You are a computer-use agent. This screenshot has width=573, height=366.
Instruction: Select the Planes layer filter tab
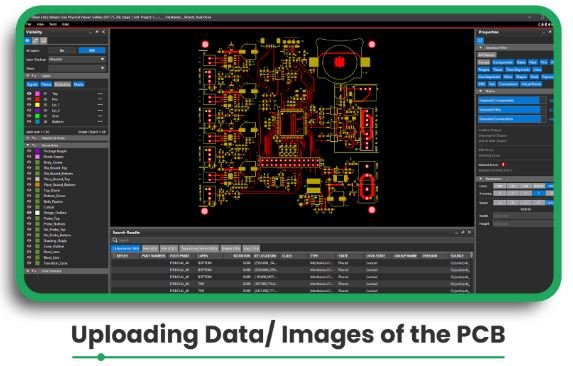pos(46,84)
